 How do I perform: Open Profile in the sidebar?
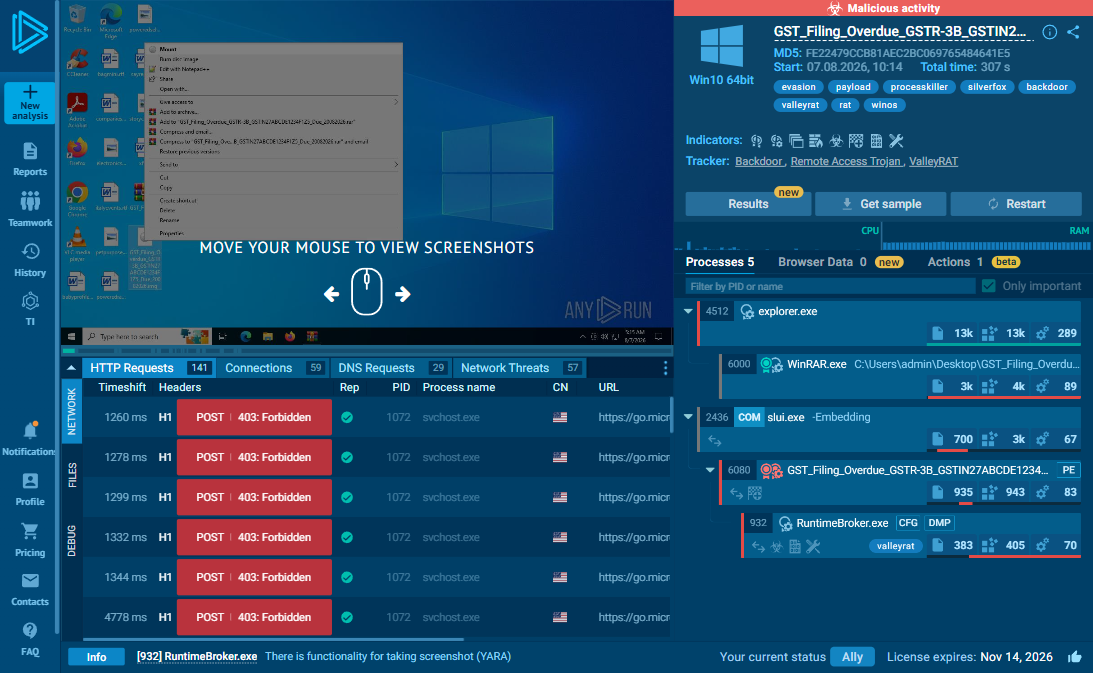pos(29,489)
